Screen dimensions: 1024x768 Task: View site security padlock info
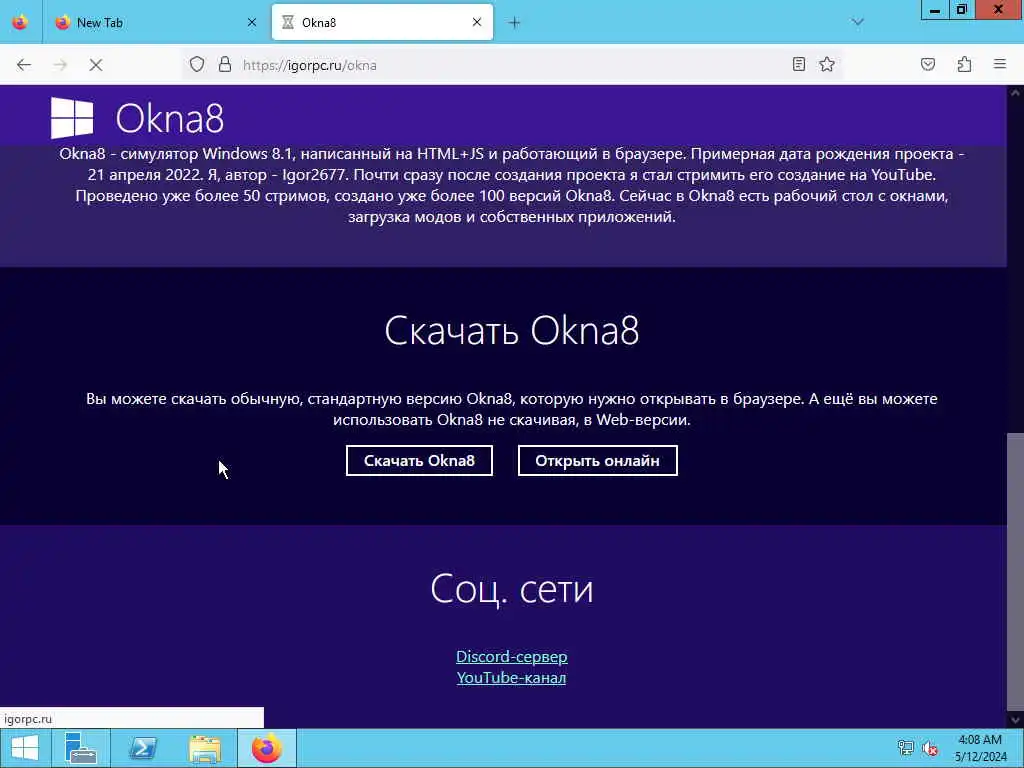click(225, 65)
